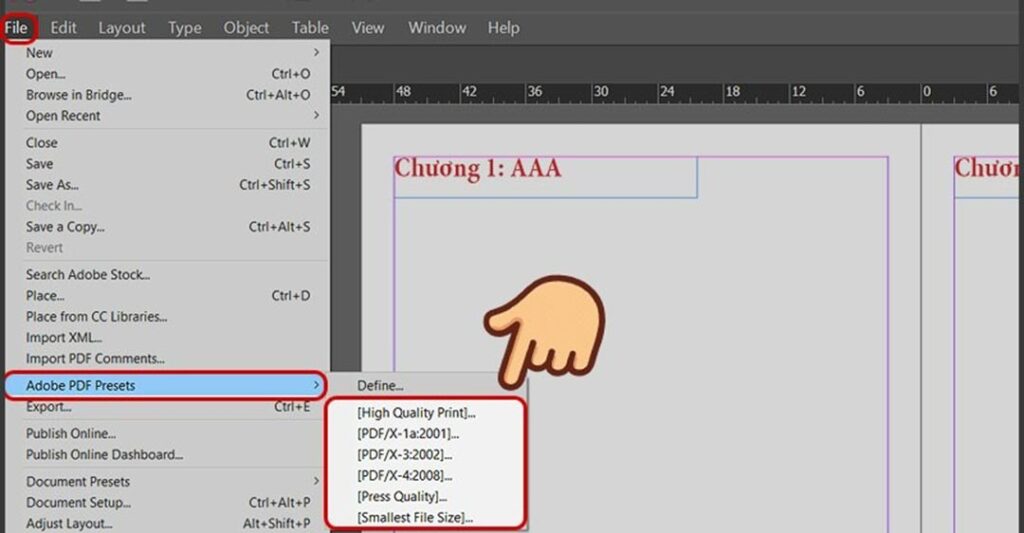This screenshot has height=533, width=1024.
Task: Expand the Document Presets submenu
Action: (x=167, y=482)
